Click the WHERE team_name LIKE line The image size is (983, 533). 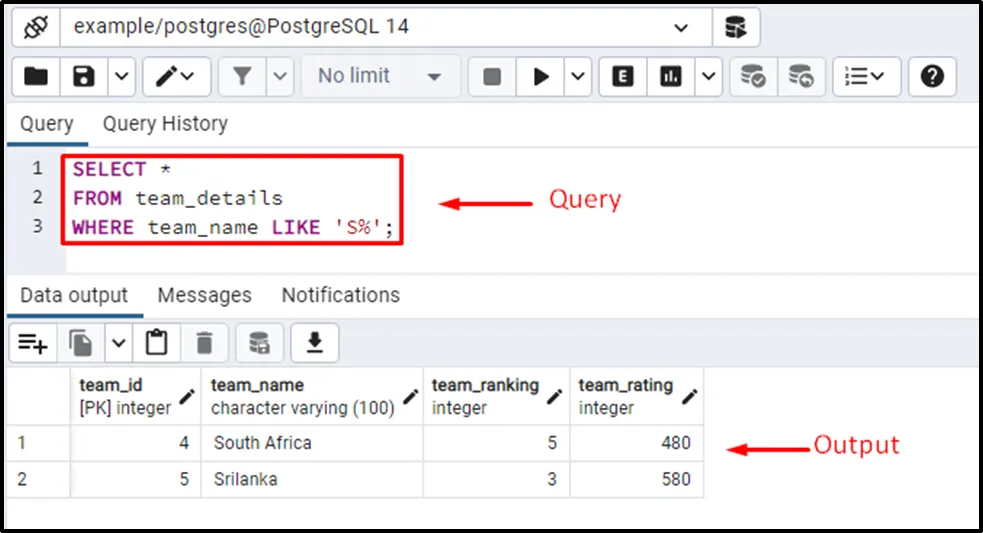pyautogui.click(x=233, y=227)
